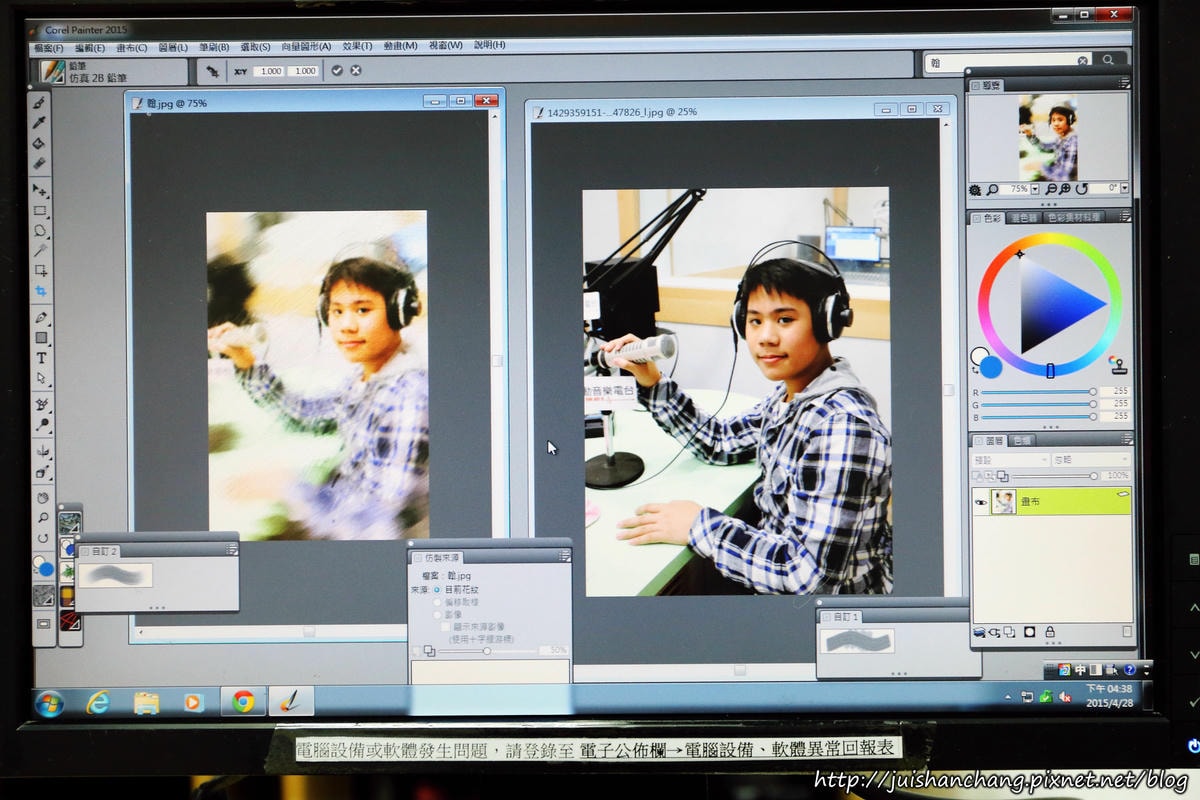
Task: Pick the Dropper tool
Action: coord(41,122)
